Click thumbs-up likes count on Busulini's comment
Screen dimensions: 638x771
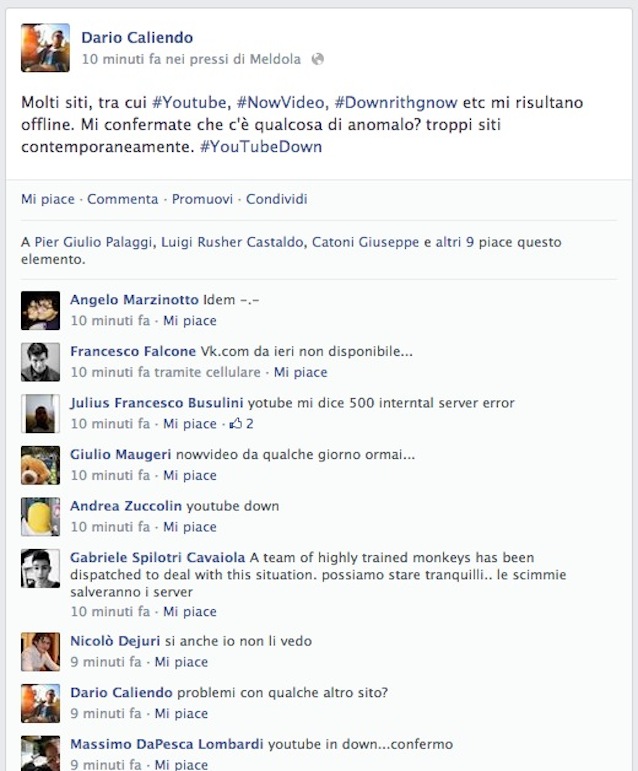[x=241, y=423]
